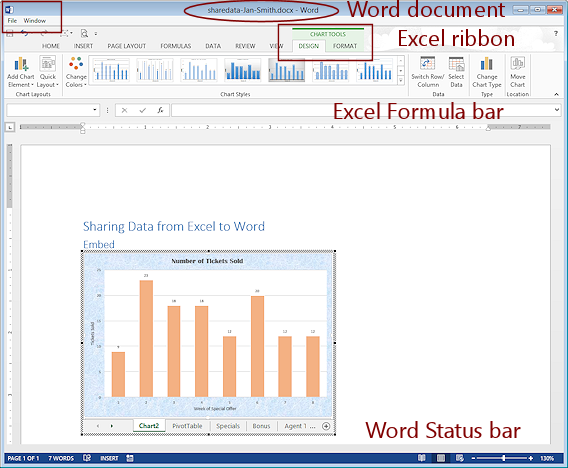Click the Enter checkmark in formula bar

(142, 110)
